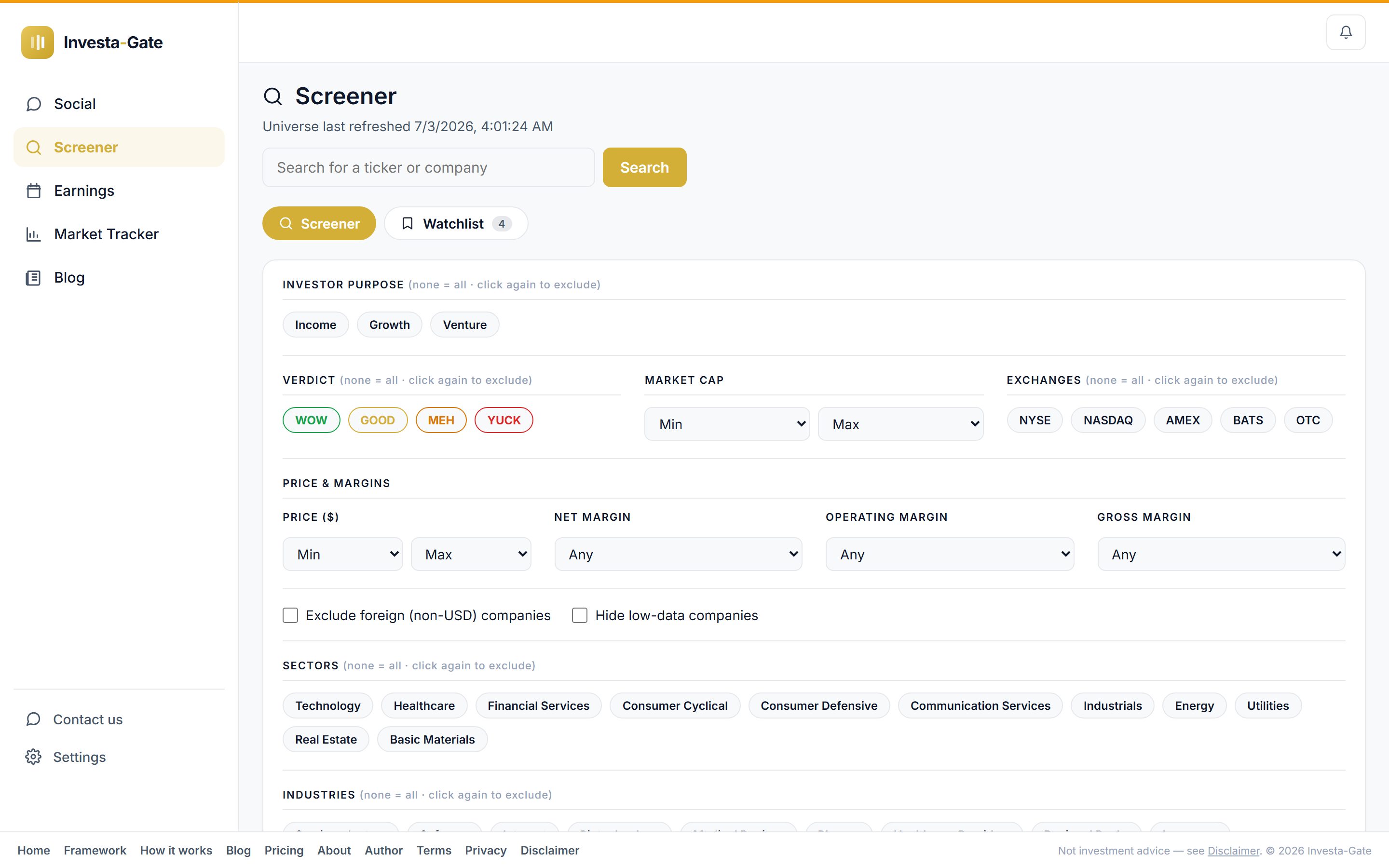This screenshot has width=1389, height=868.
Task: Check Hide low-data companies
Action: [580, 615]
